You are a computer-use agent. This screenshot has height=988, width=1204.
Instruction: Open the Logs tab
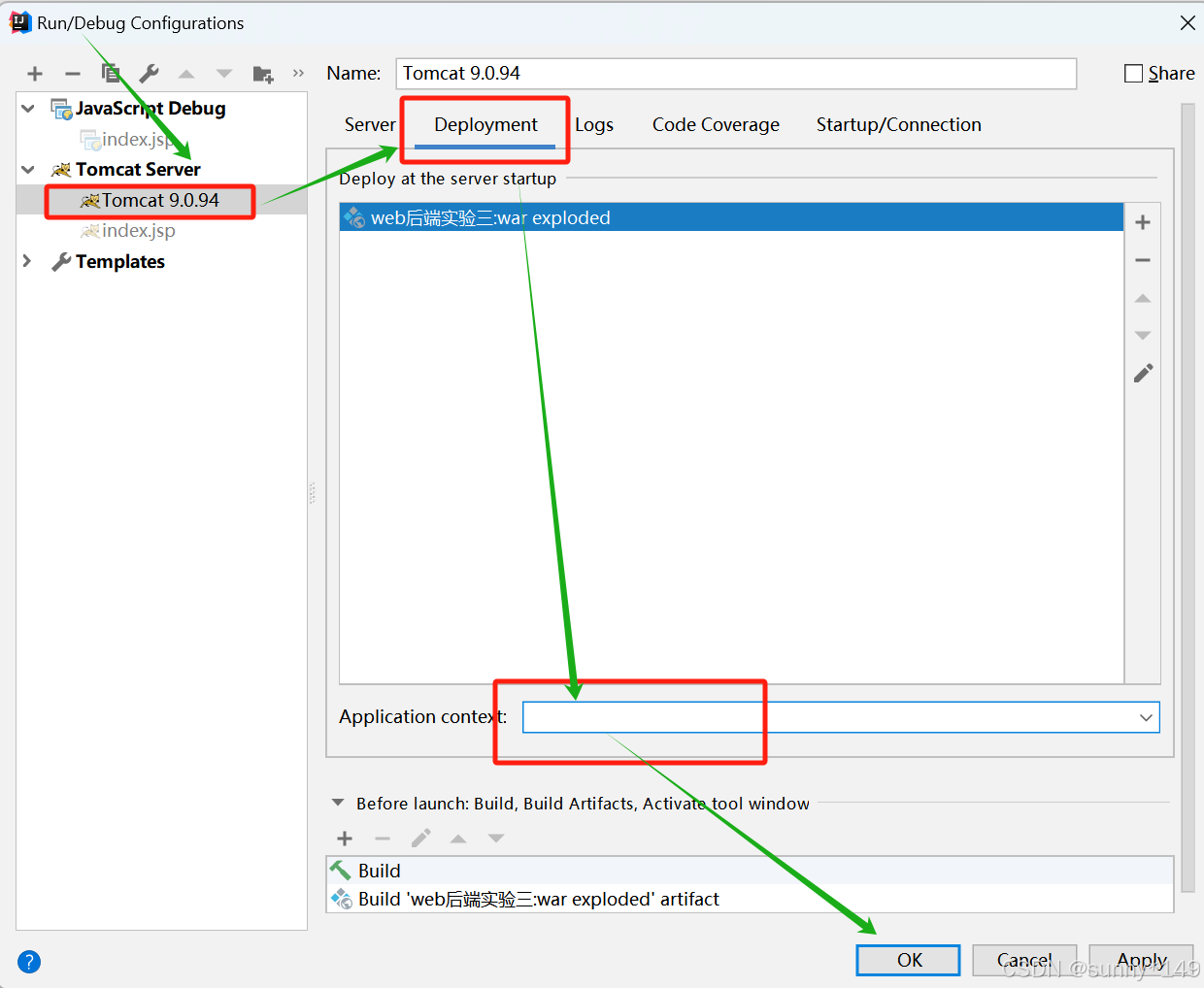[x=594, y=124]
